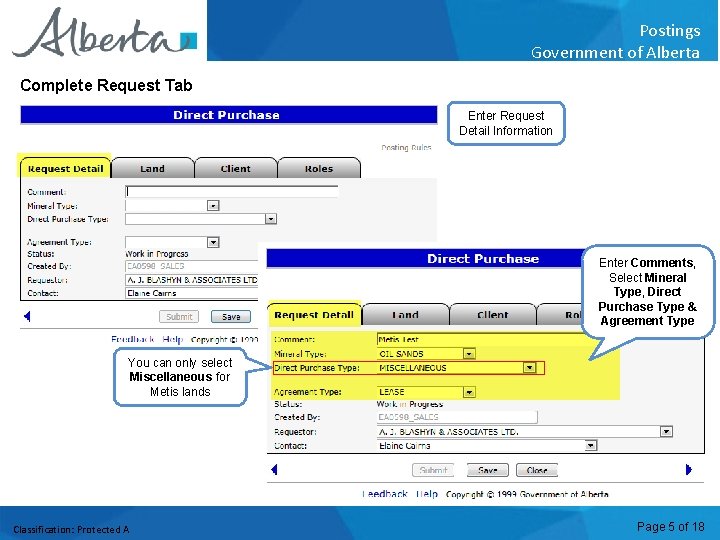Select the Client tab in the front form
720x540 pixels.
coord(493,315)
